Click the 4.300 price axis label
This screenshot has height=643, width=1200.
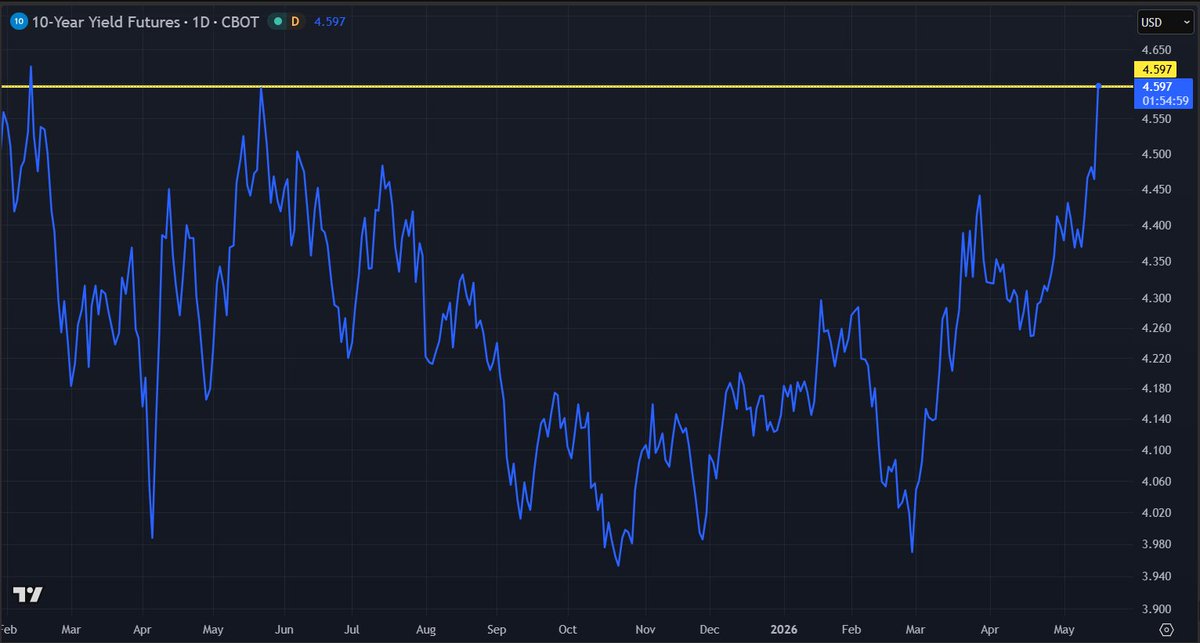click(1156, 298)
